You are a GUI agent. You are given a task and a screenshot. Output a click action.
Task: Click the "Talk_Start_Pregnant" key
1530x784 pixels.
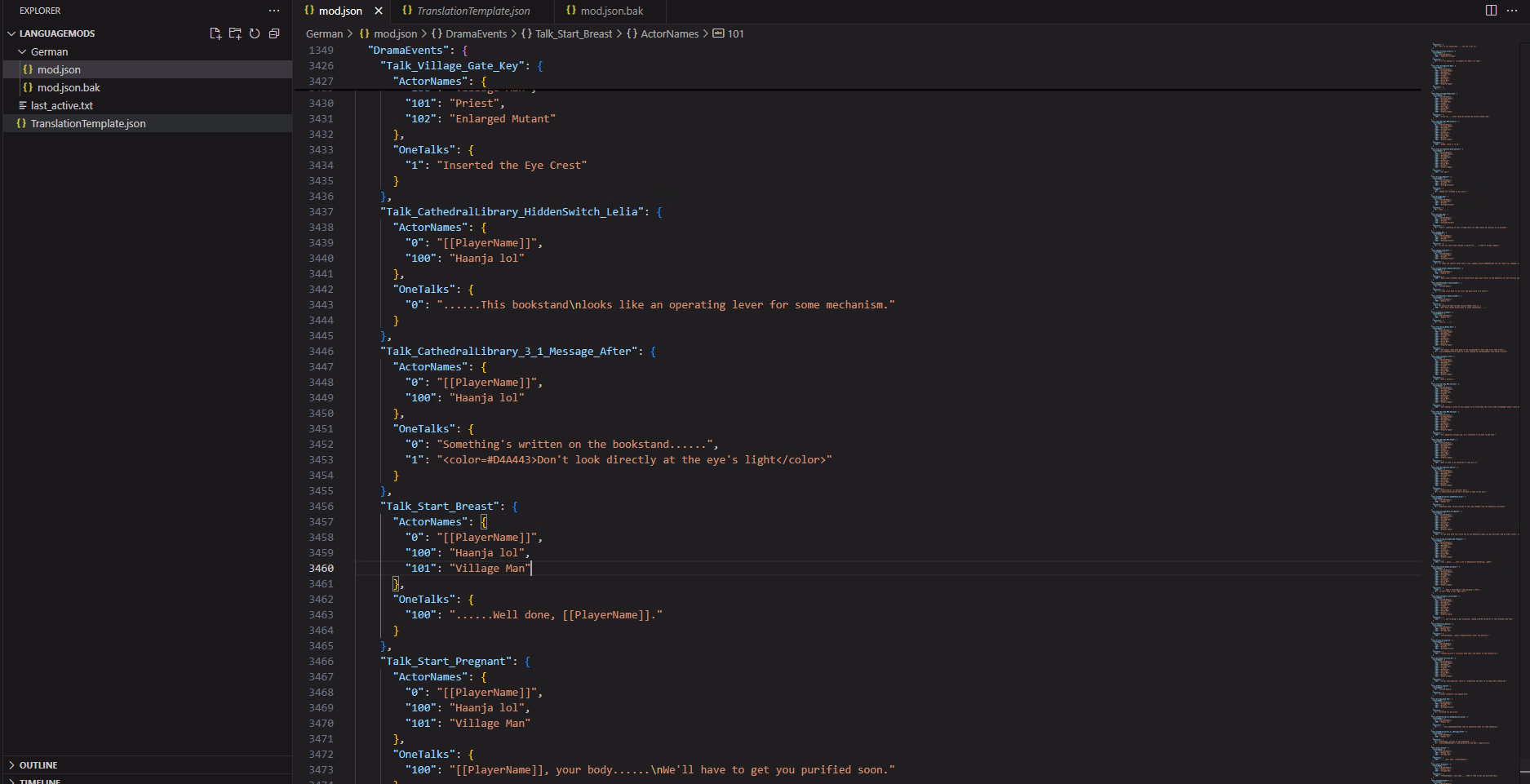pos(446,661)
